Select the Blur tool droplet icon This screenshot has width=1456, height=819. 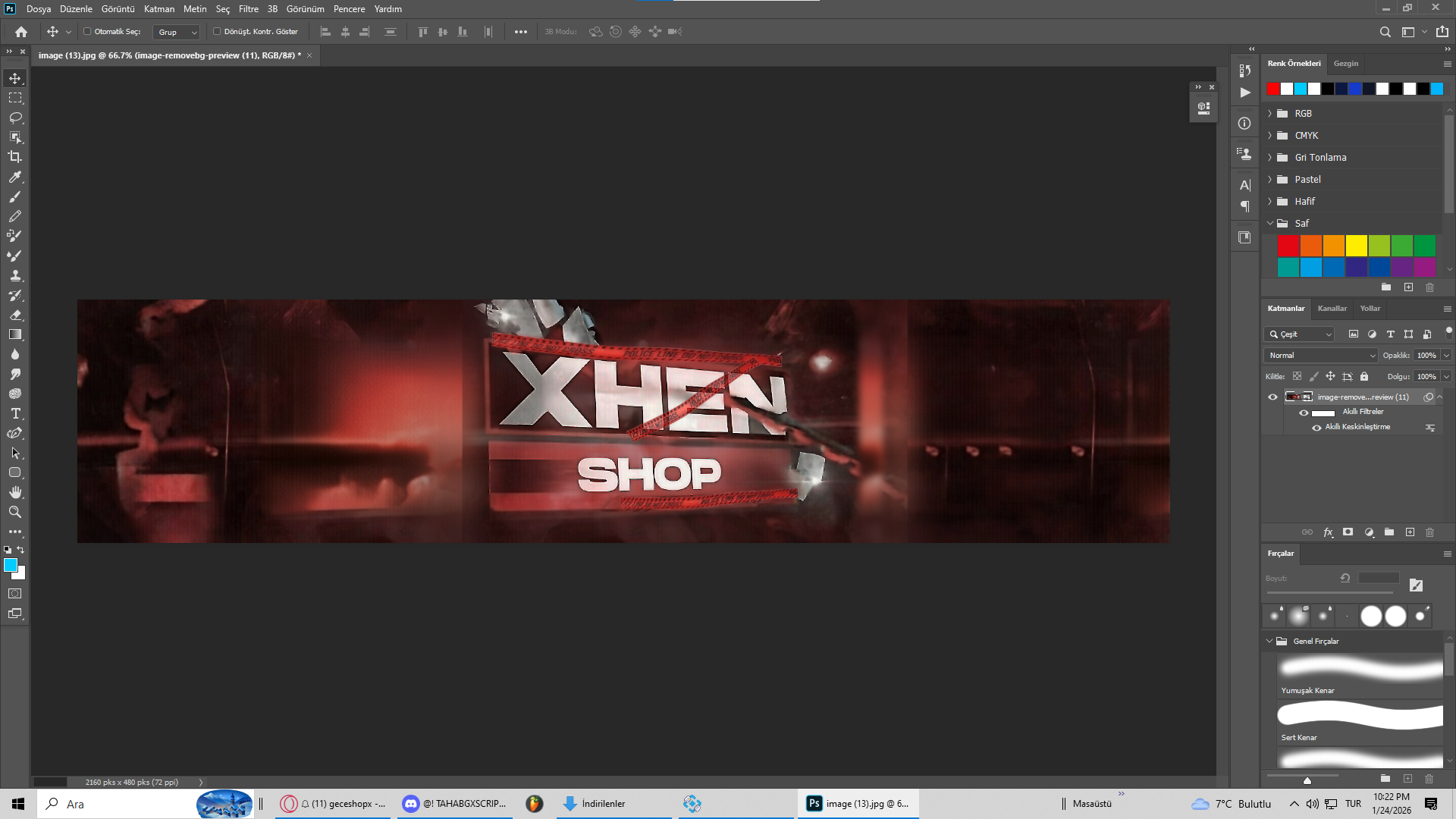point(15,354)
